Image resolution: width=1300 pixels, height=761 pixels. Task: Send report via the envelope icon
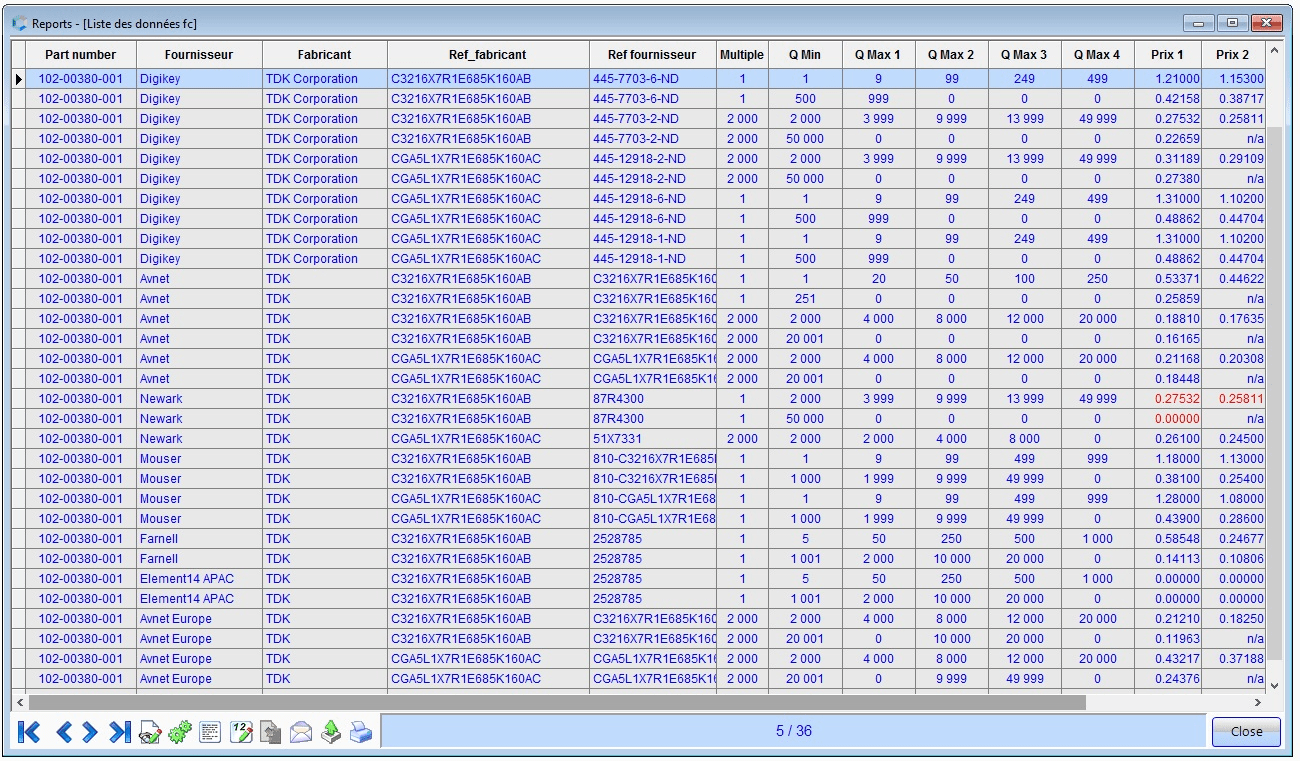(x=301, y=733)
